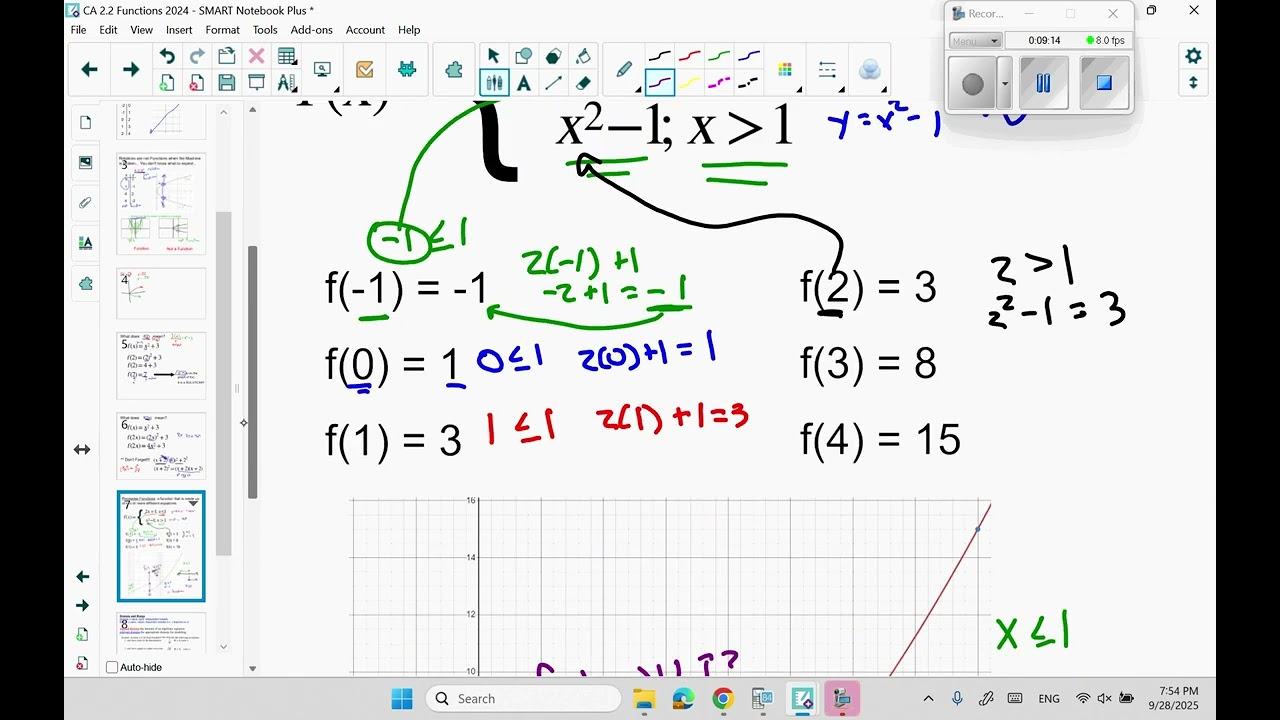Save the notebook file
Image resolution: width=1280 pixels, height=720 pixels.
click(227, 83)
